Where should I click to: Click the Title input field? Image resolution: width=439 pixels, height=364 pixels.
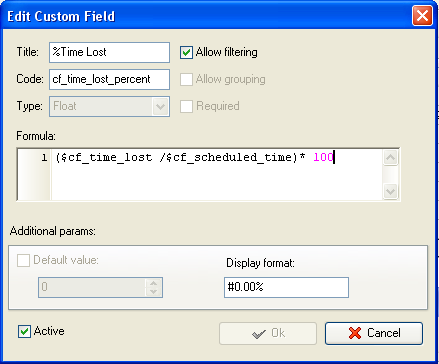[109, 52]
